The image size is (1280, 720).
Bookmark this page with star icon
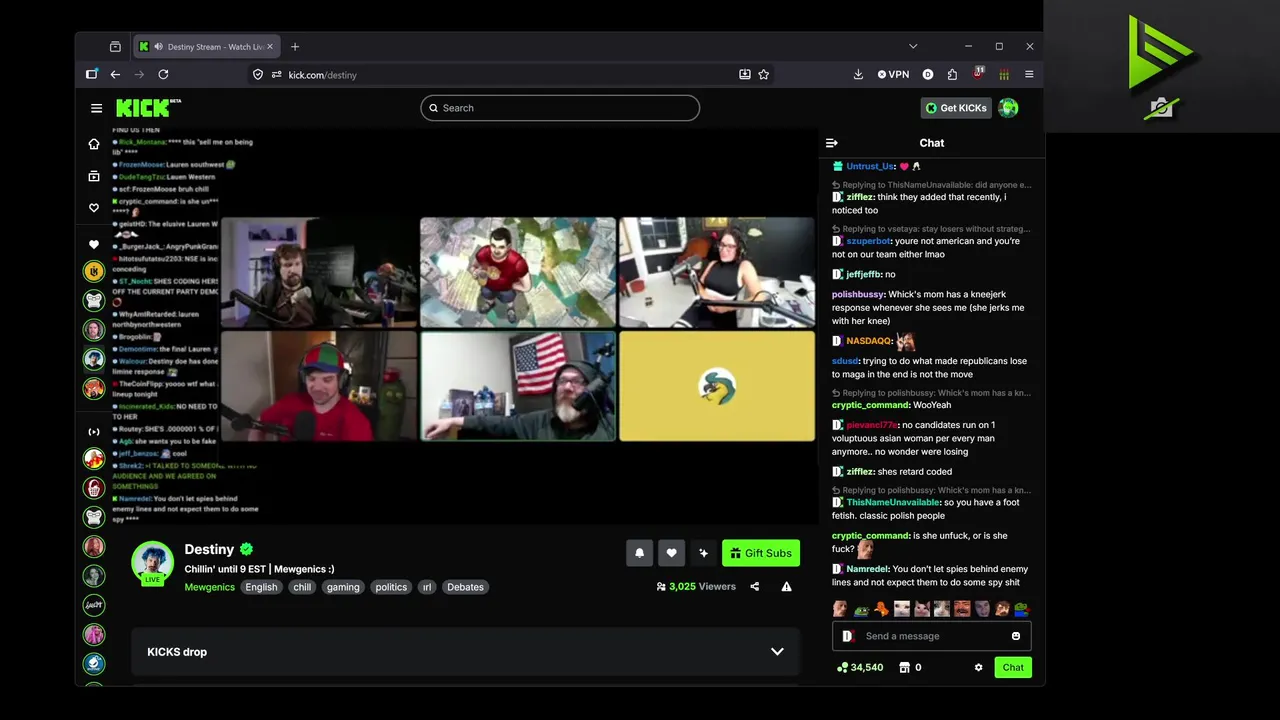pos(764,74)
